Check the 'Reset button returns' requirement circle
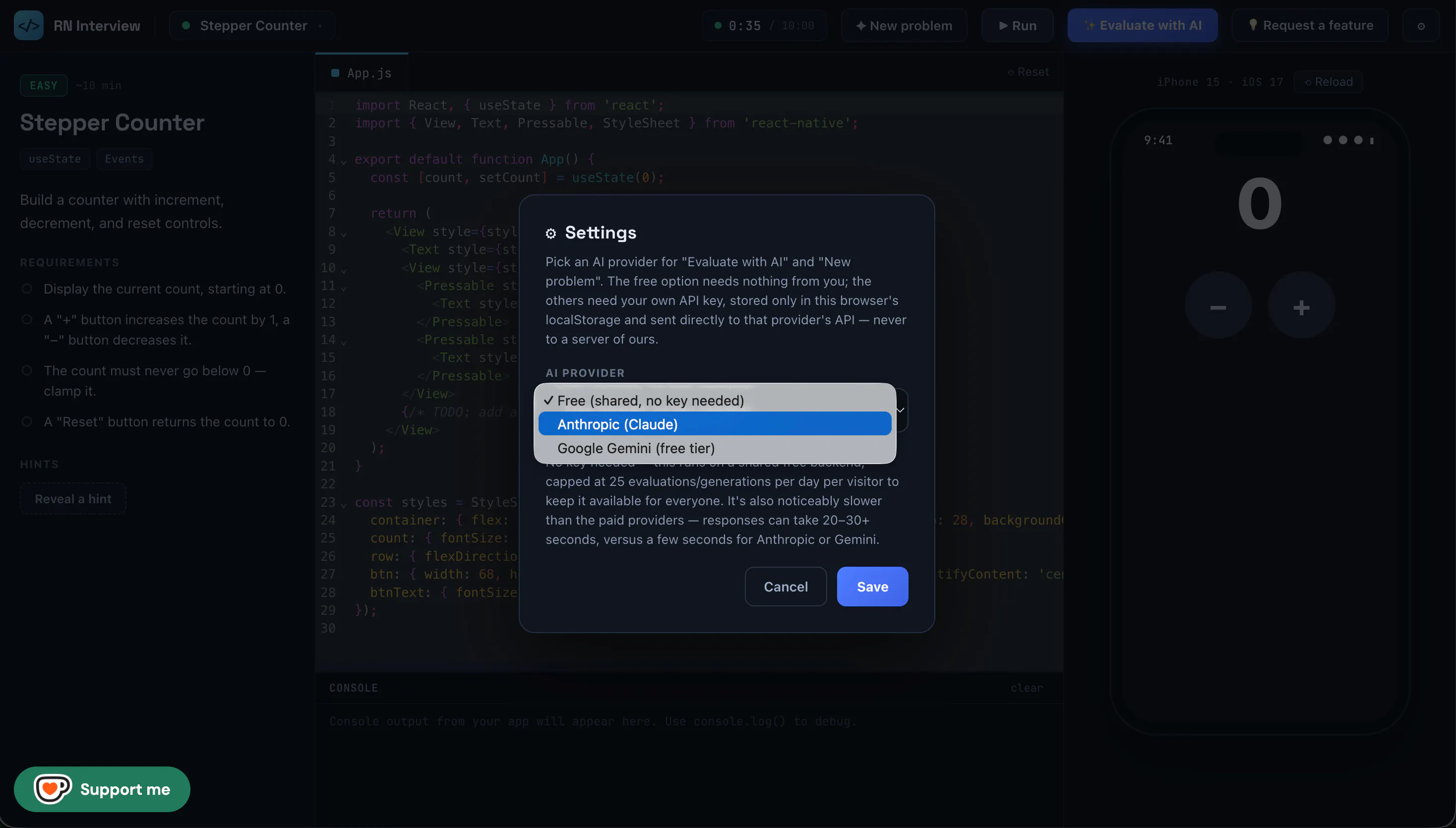The height and width of the screenshot is (828, 1456). pyautogui.click(x=27, y=422)
